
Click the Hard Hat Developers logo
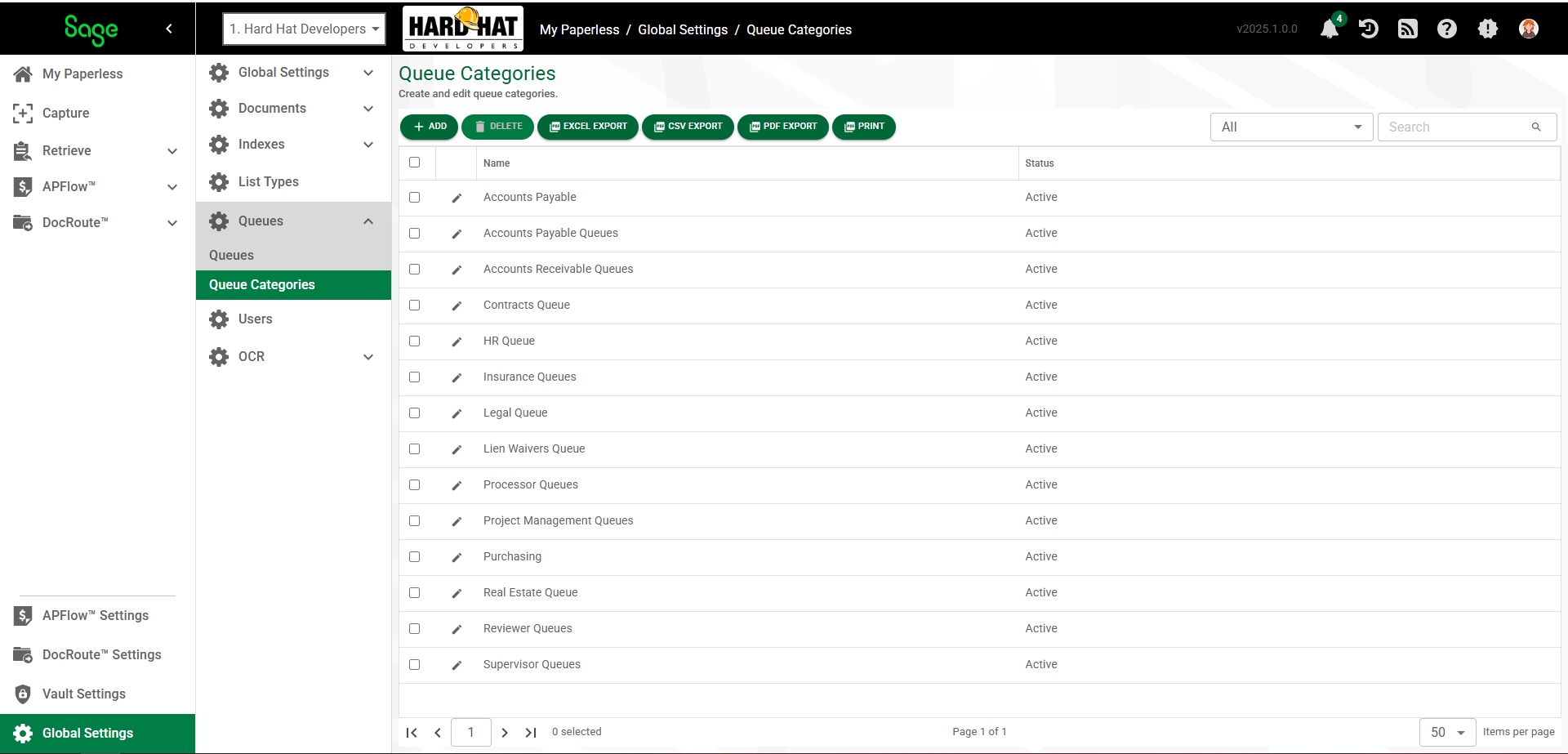[x=463, y=29]
